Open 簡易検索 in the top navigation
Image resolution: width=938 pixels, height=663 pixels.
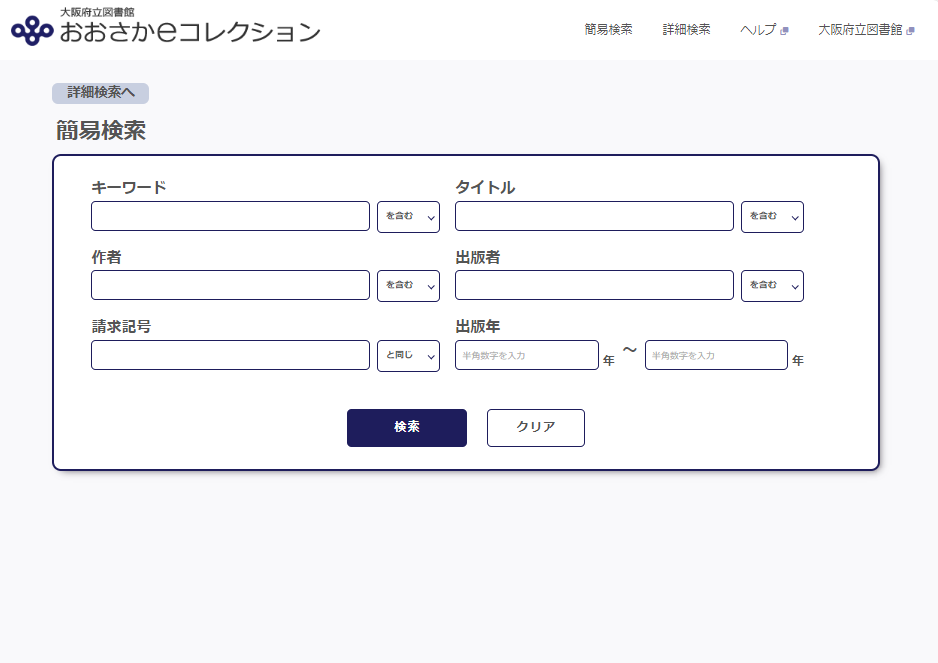[608, 29]
